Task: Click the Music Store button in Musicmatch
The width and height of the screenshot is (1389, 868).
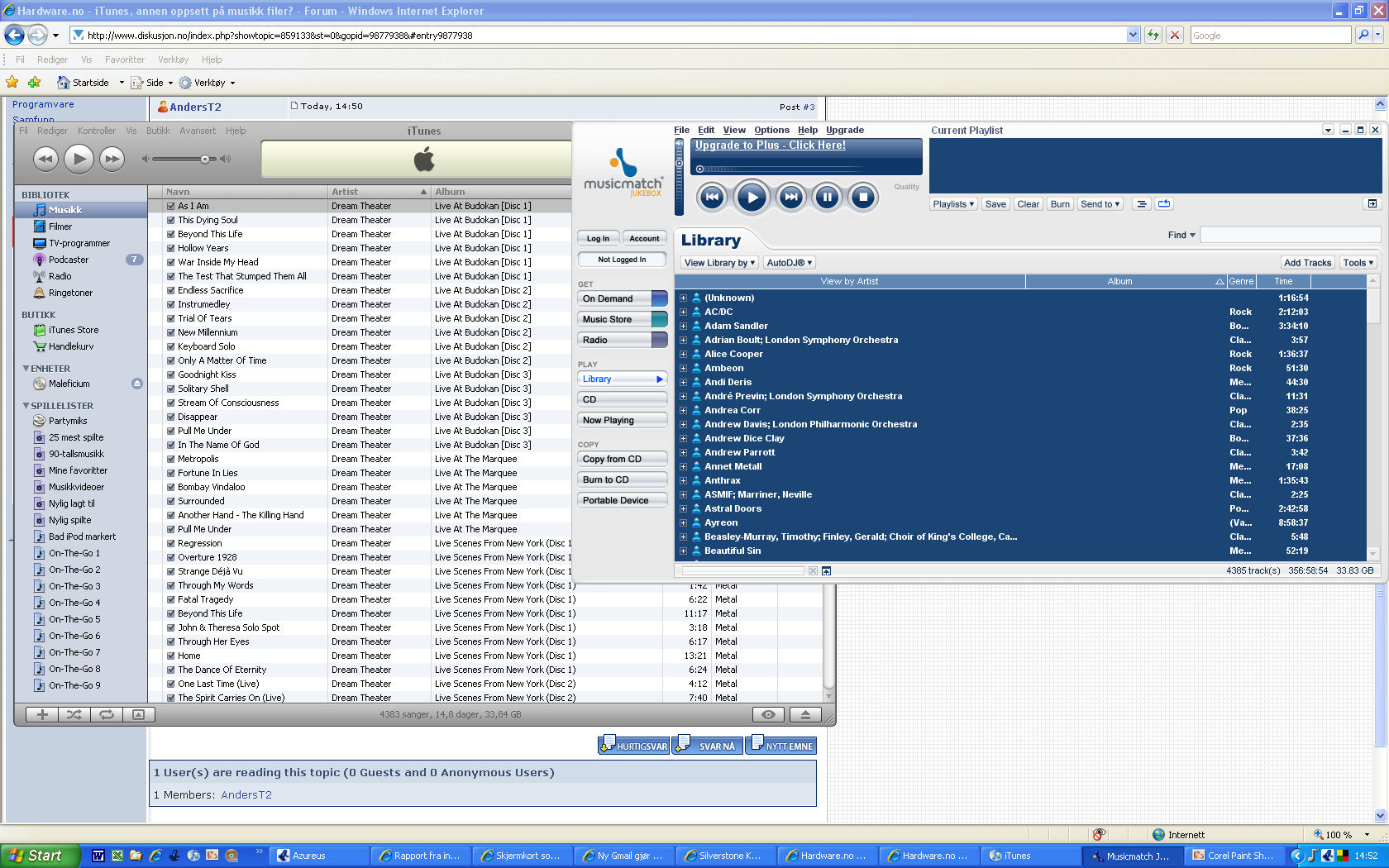Action: click(x=622, y=319)
